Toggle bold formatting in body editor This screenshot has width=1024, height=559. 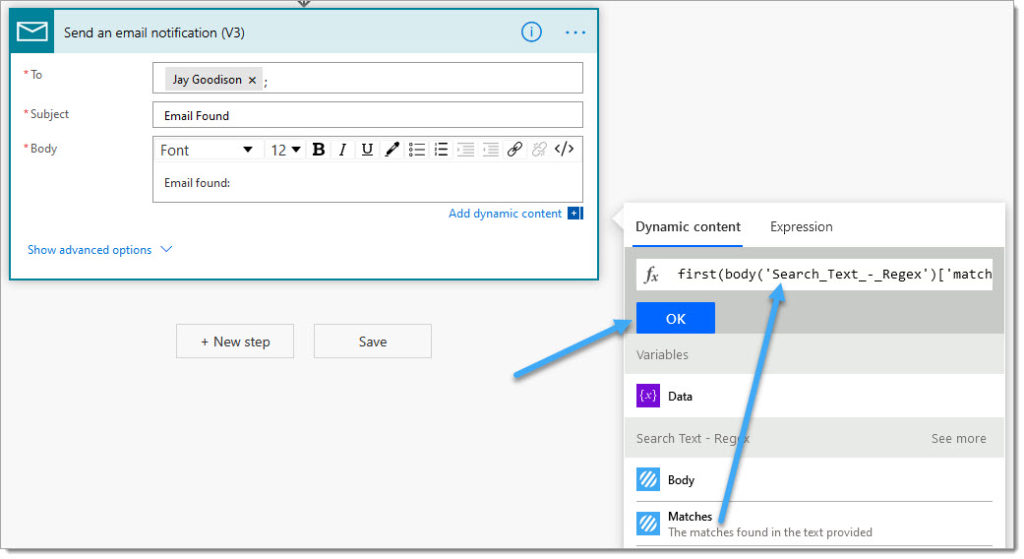pyautogui.click(x=319, y=150)
